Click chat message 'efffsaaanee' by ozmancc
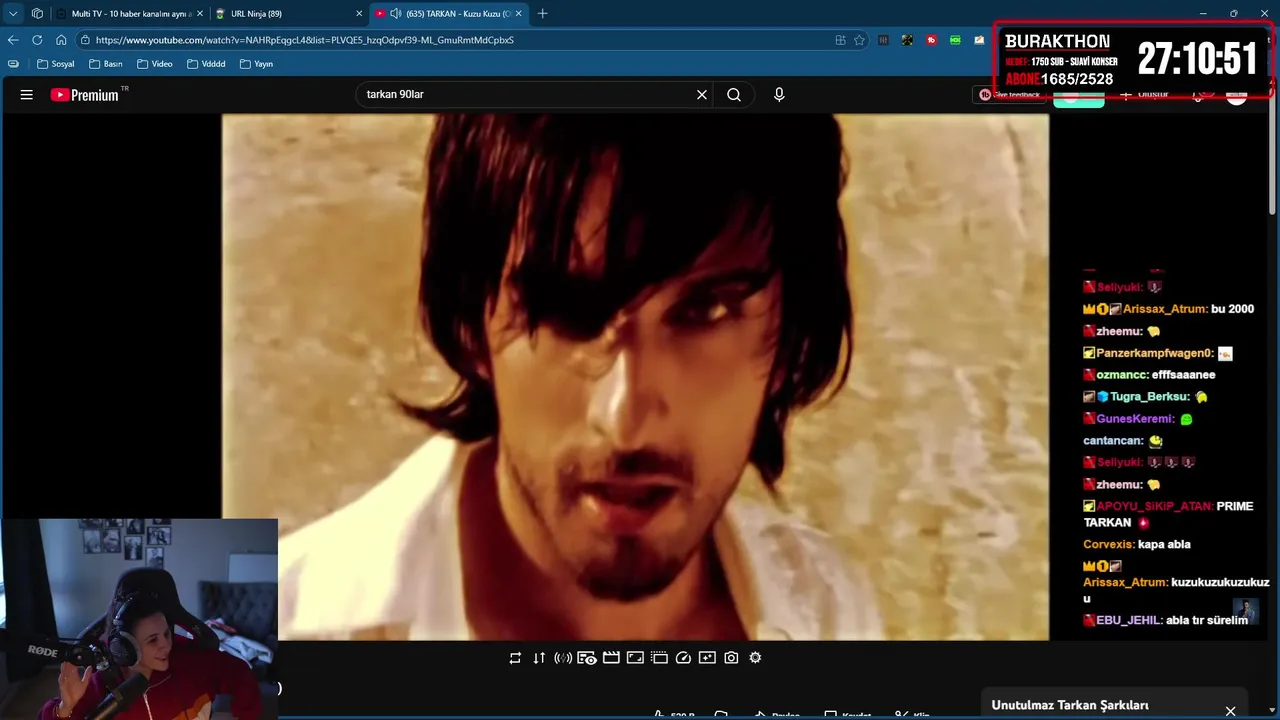This screenshot has height=720, width=1280. pyautogui.click(x=1184, y=375)
